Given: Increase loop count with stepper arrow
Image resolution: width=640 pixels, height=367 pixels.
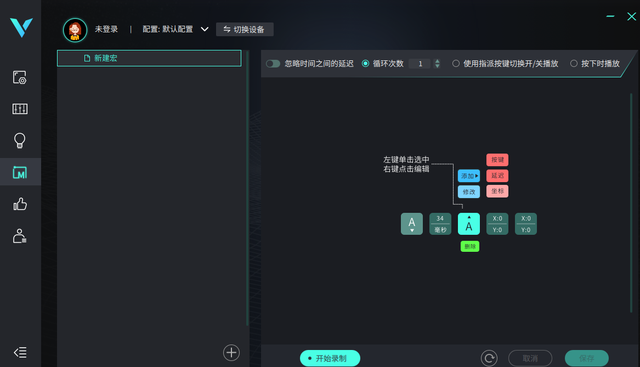Looking at the screenshot, I should pyautogui.click(x=437, y=61).
